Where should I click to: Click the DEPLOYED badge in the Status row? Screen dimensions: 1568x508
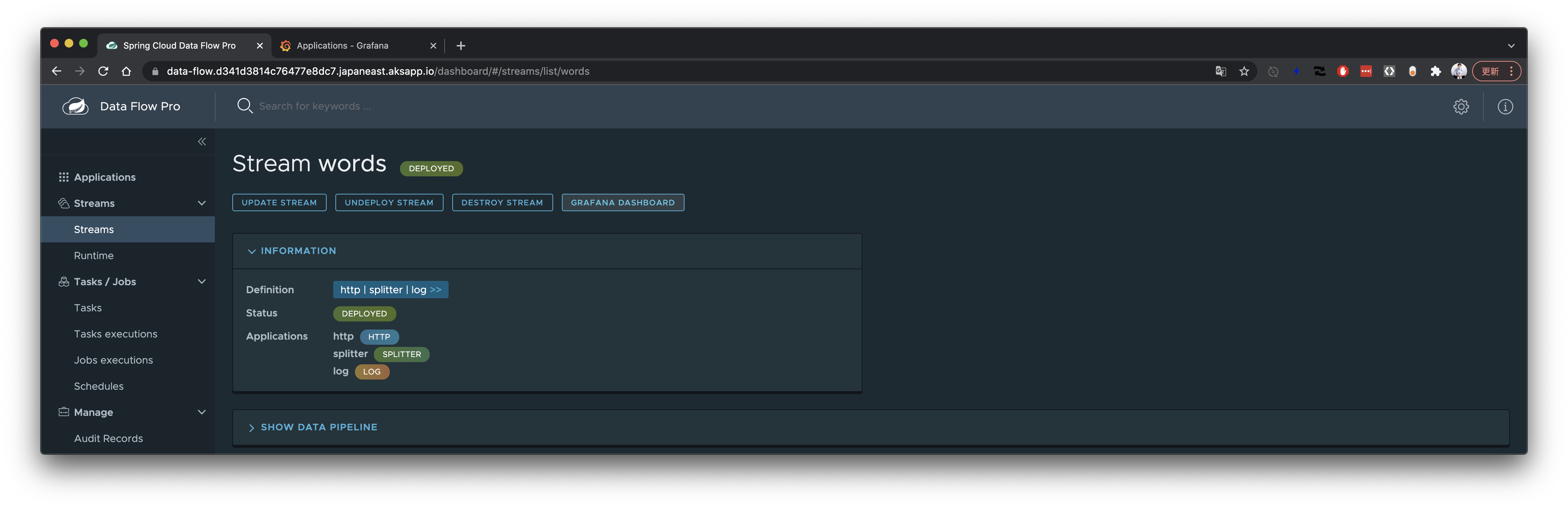[365, 313]
